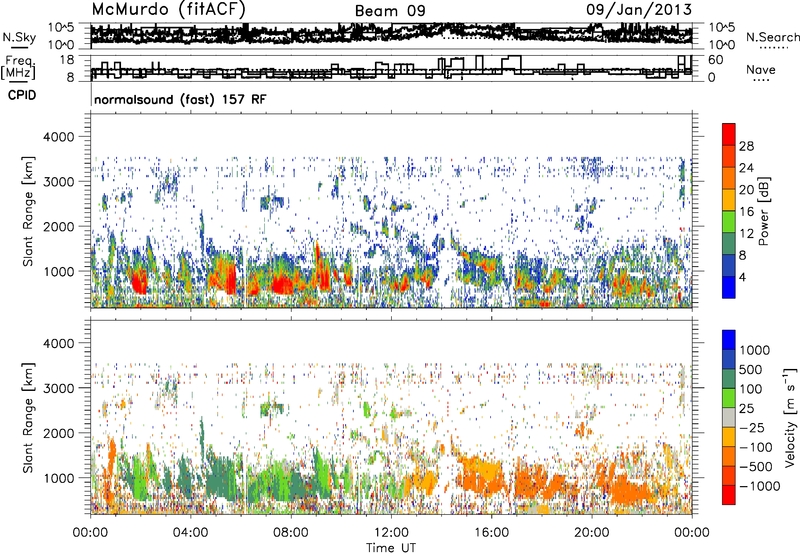Click the 18 tick on the frequency axis
Screen dimensions: 800x554
[67, 60]
